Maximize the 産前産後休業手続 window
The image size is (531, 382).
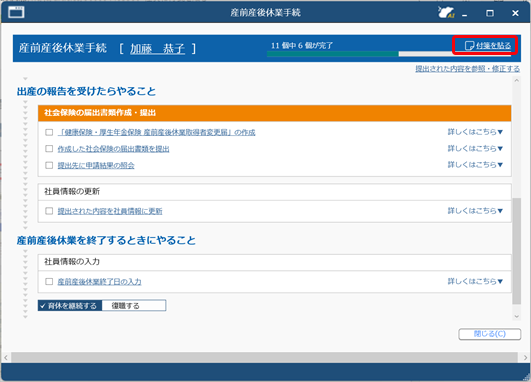click(490, 13)
